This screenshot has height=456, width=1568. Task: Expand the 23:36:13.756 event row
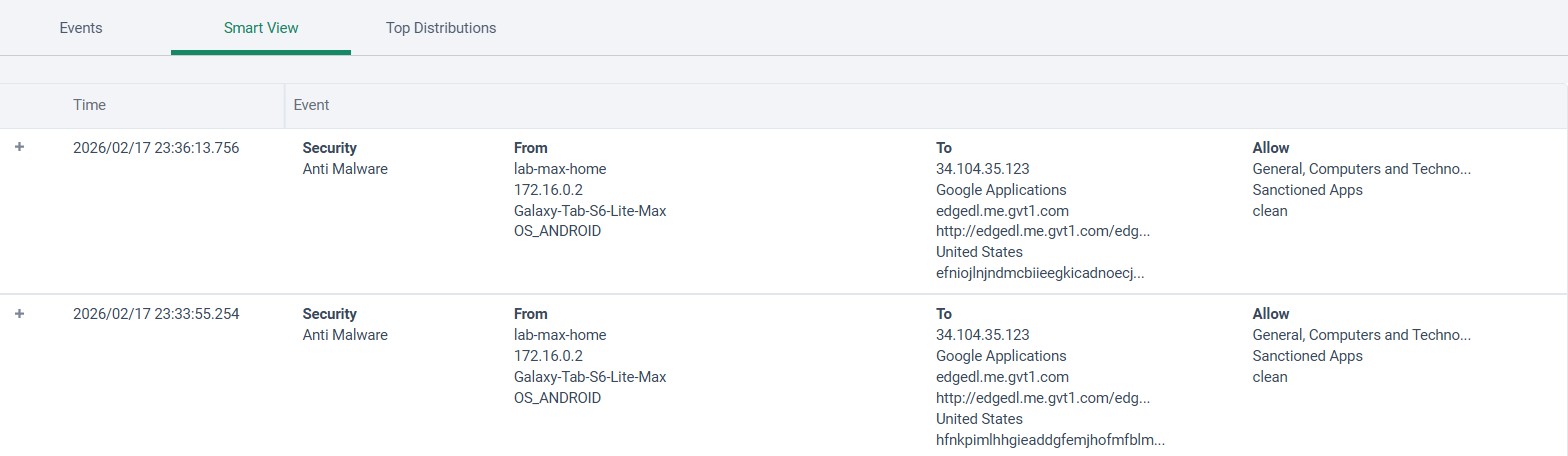[20, 147]
